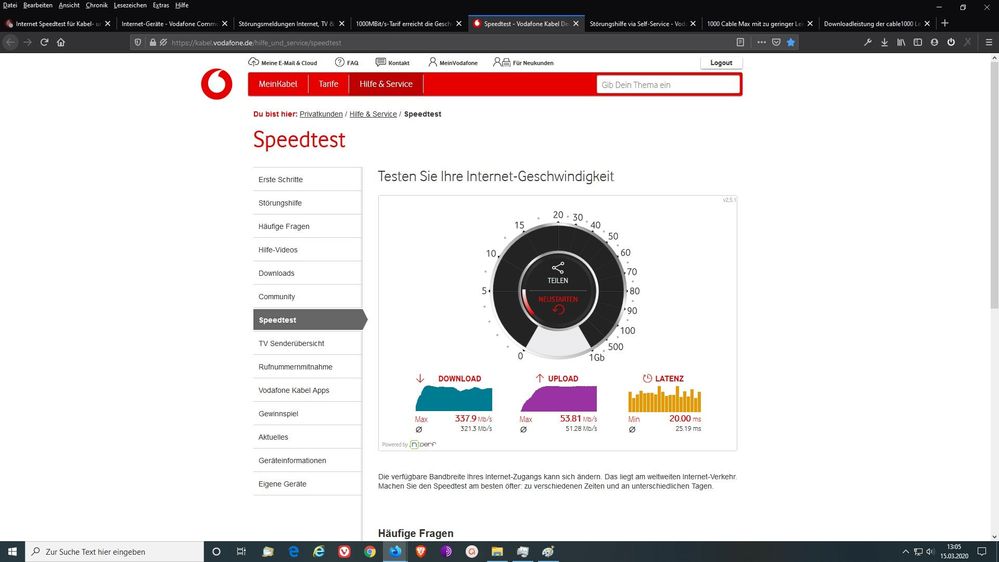The height and width of the screenshot is (562, 999).
Task: Click the Windows taskbar search box
Action: click(115, 551)
